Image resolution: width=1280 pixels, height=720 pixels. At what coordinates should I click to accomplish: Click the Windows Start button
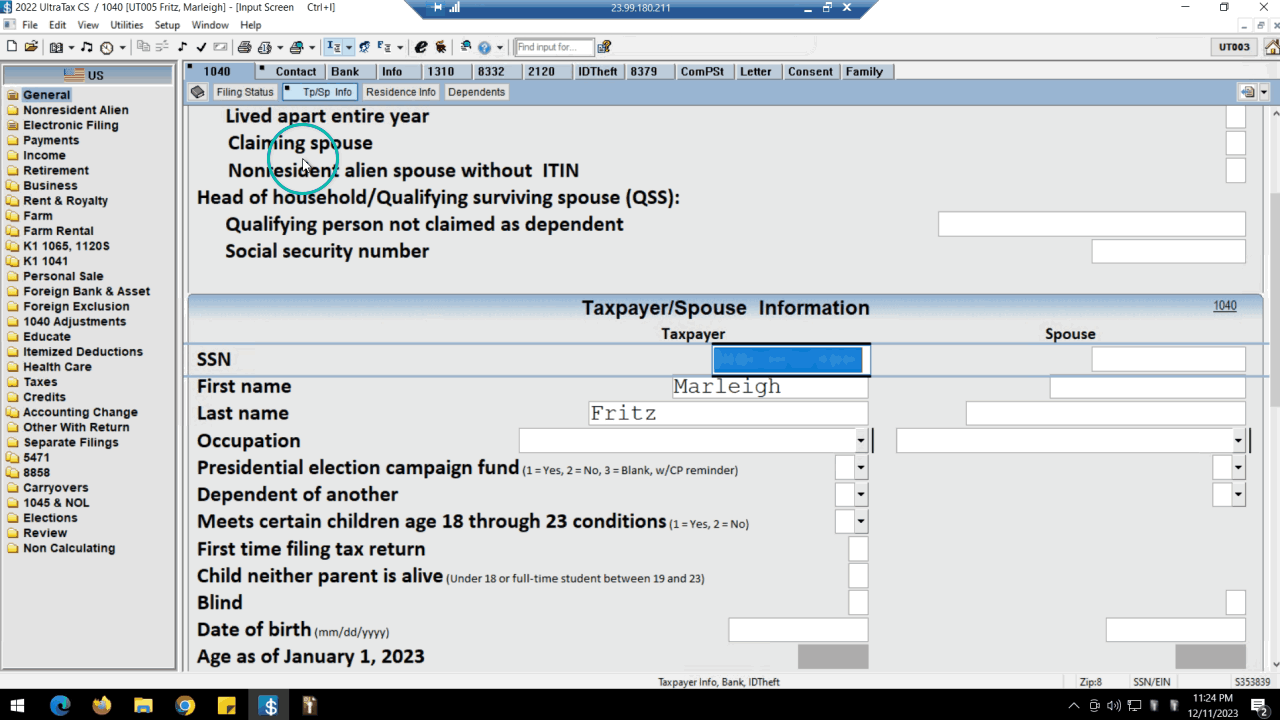pos(18,705)
